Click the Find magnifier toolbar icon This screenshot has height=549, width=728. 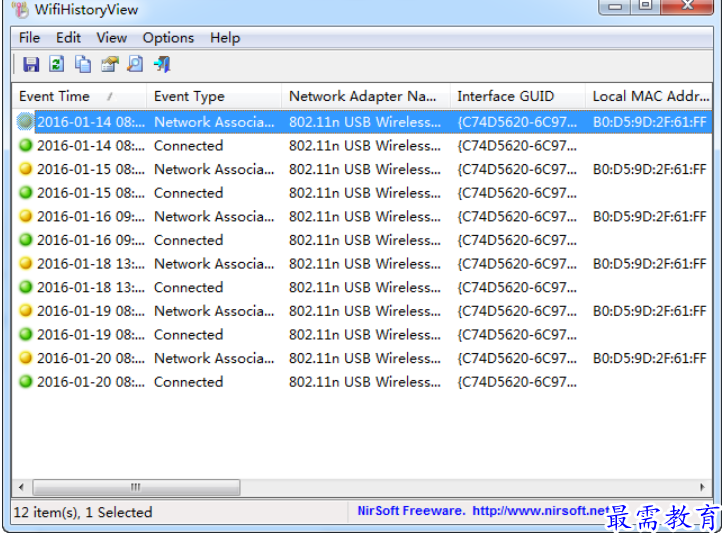coord(135,64)
